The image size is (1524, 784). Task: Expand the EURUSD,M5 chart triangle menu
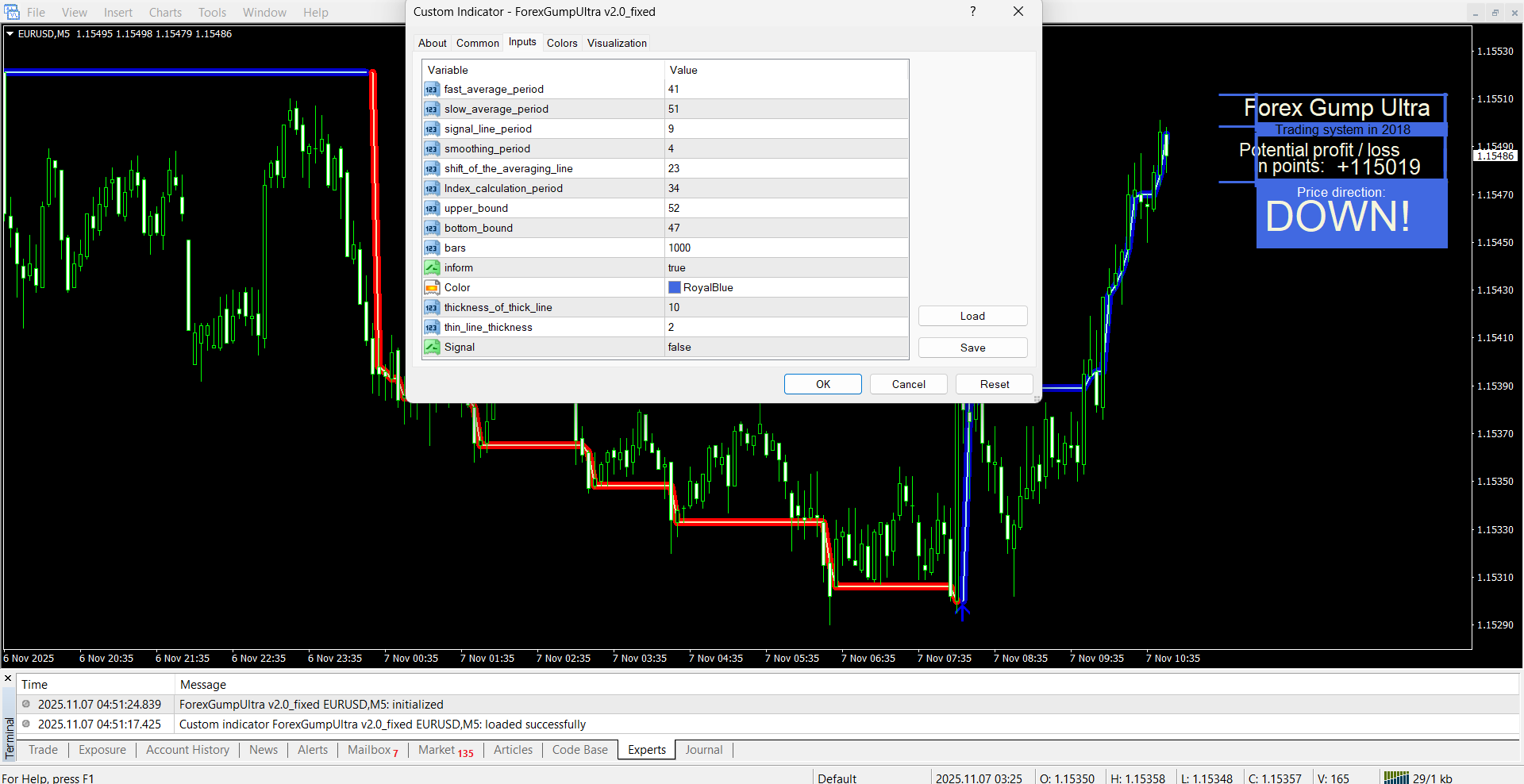tap(10, 34)
